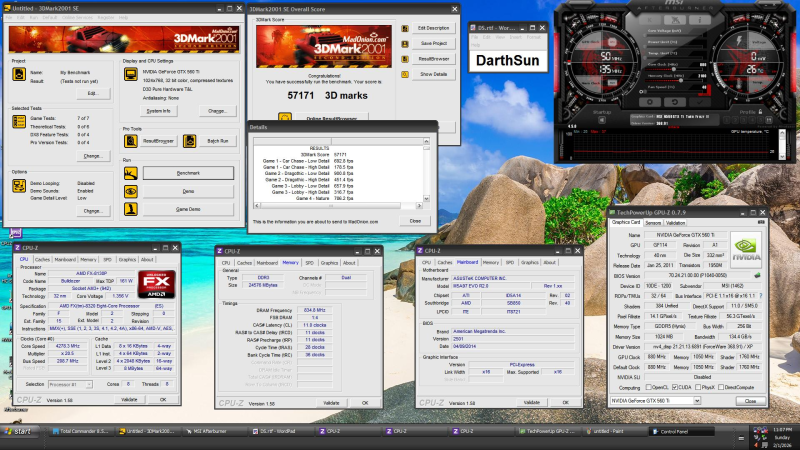The width and height of the screenshot is (800, 450).
Task: Click Validate in the Memory CPU-Z window
Action: pyautogui.click(x=331, y=403)
